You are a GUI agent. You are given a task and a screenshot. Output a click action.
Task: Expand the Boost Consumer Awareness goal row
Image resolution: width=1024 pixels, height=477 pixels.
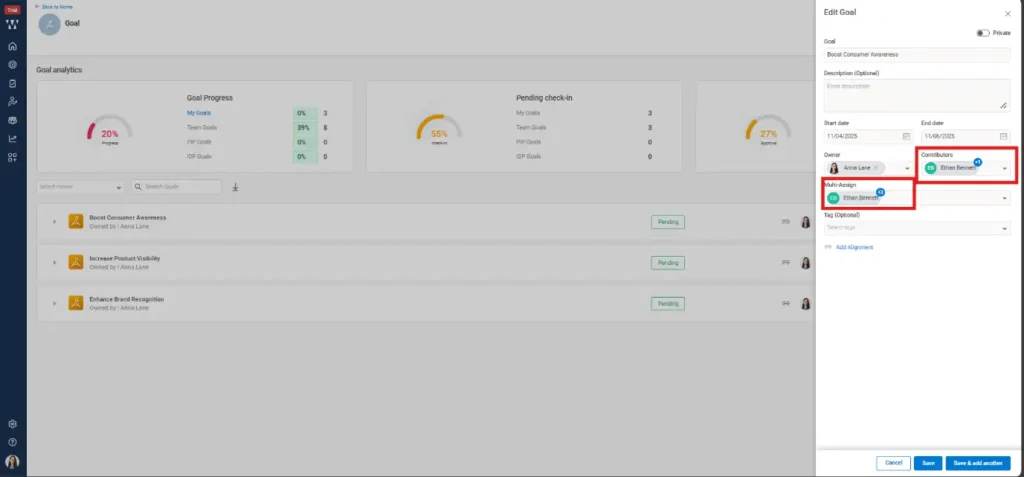coord(54,222)
